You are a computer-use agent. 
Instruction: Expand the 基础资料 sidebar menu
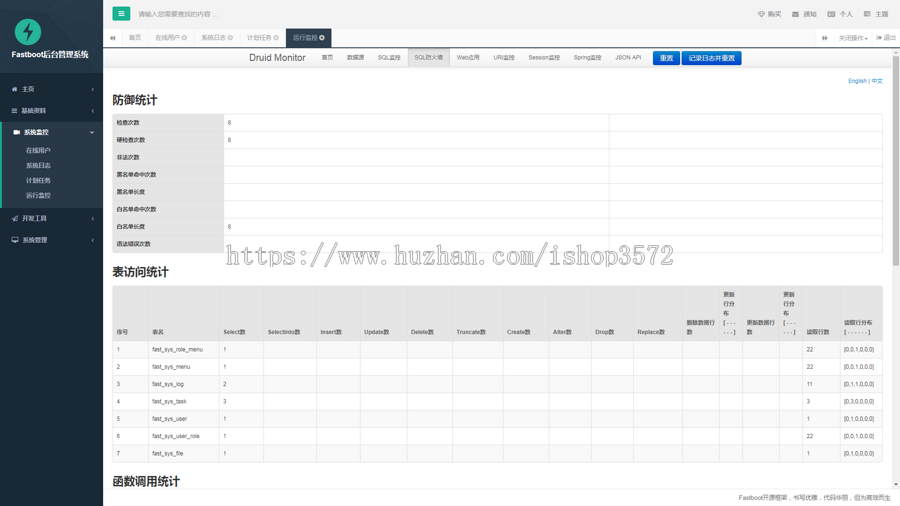[52, 111]
